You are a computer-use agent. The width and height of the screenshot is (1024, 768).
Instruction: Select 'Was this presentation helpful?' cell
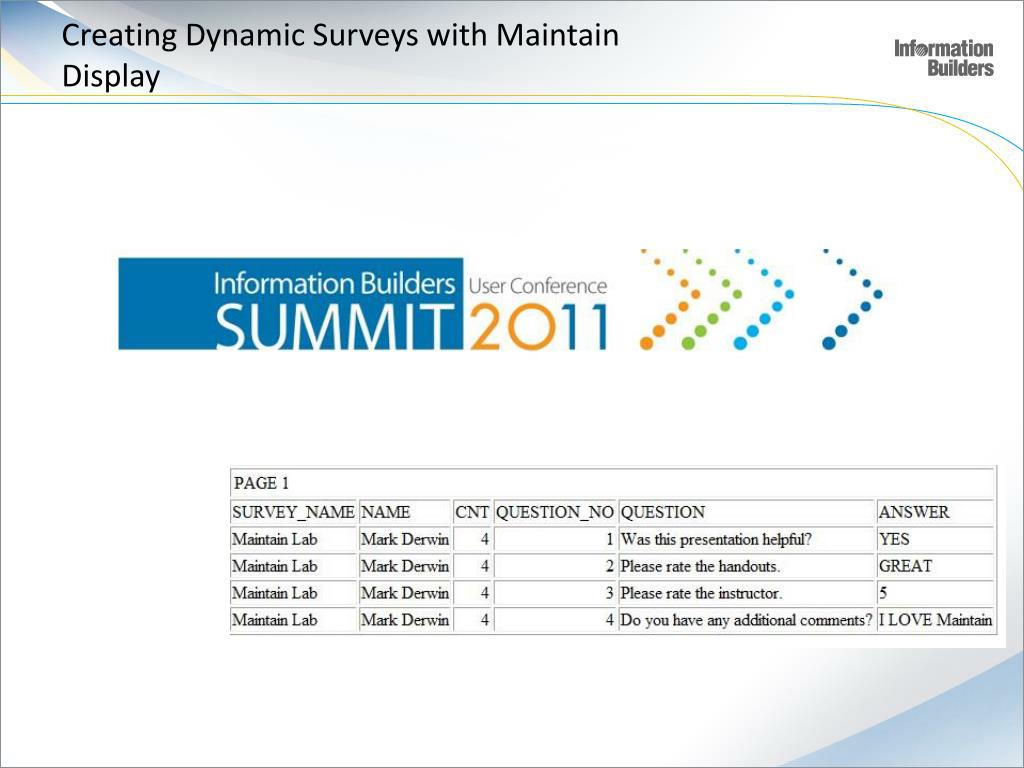pos(746,539)
